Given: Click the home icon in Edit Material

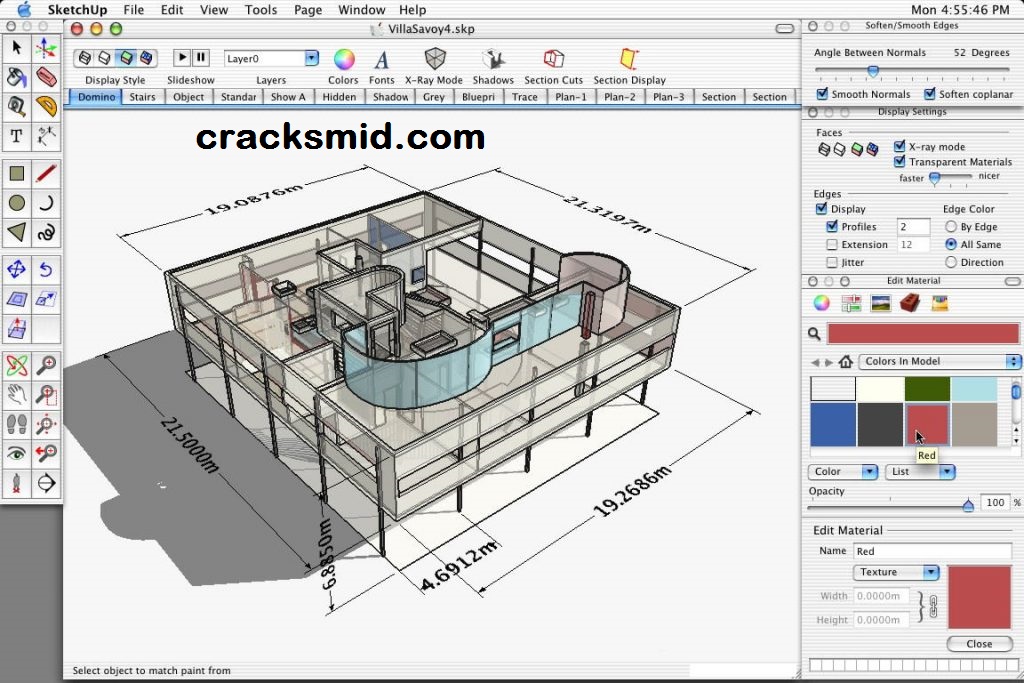Looking at the screenshot, I should [846, 361].
